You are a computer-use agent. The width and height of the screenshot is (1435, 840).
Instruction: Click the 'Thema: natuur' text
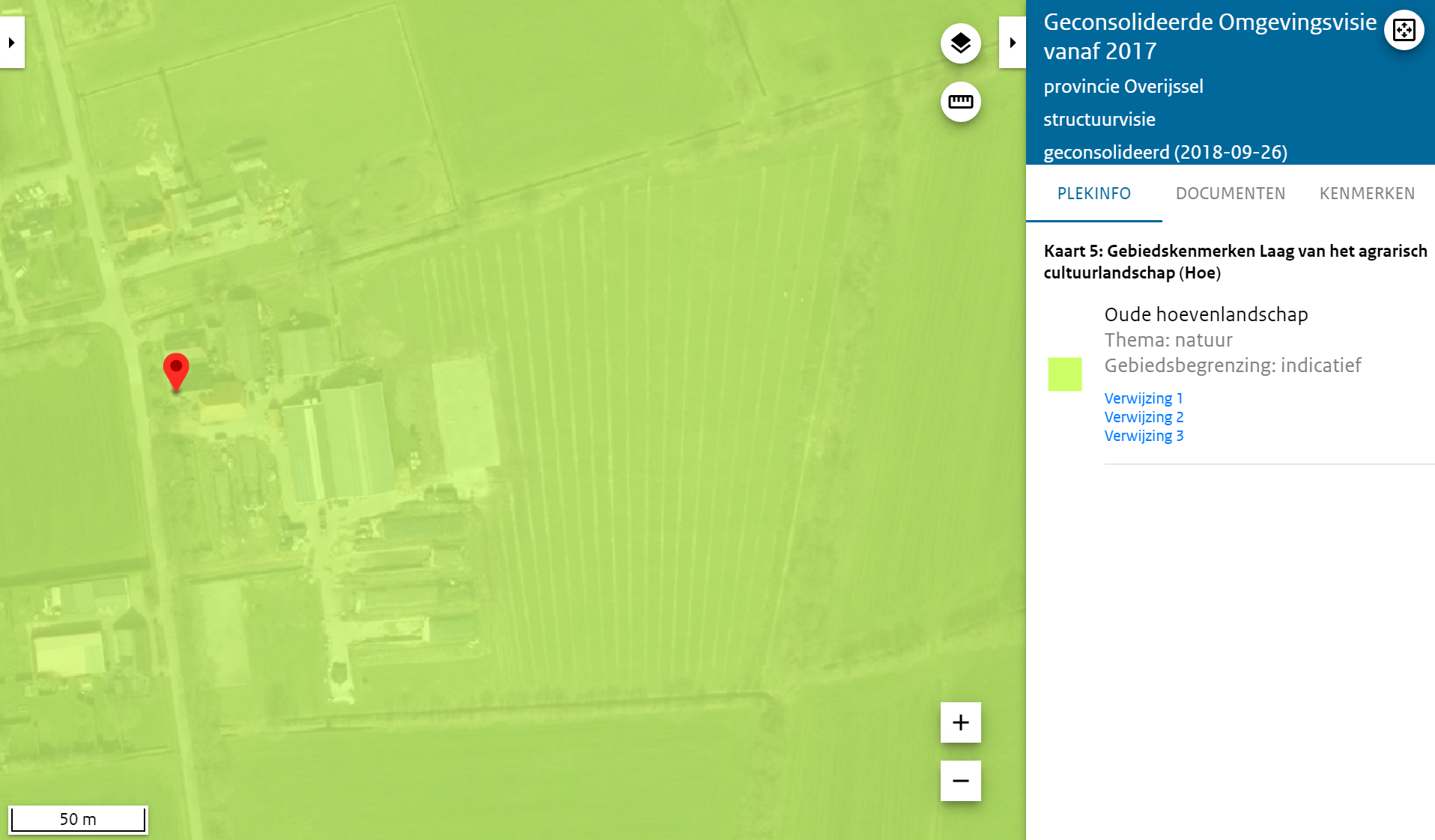point(1168,340)
